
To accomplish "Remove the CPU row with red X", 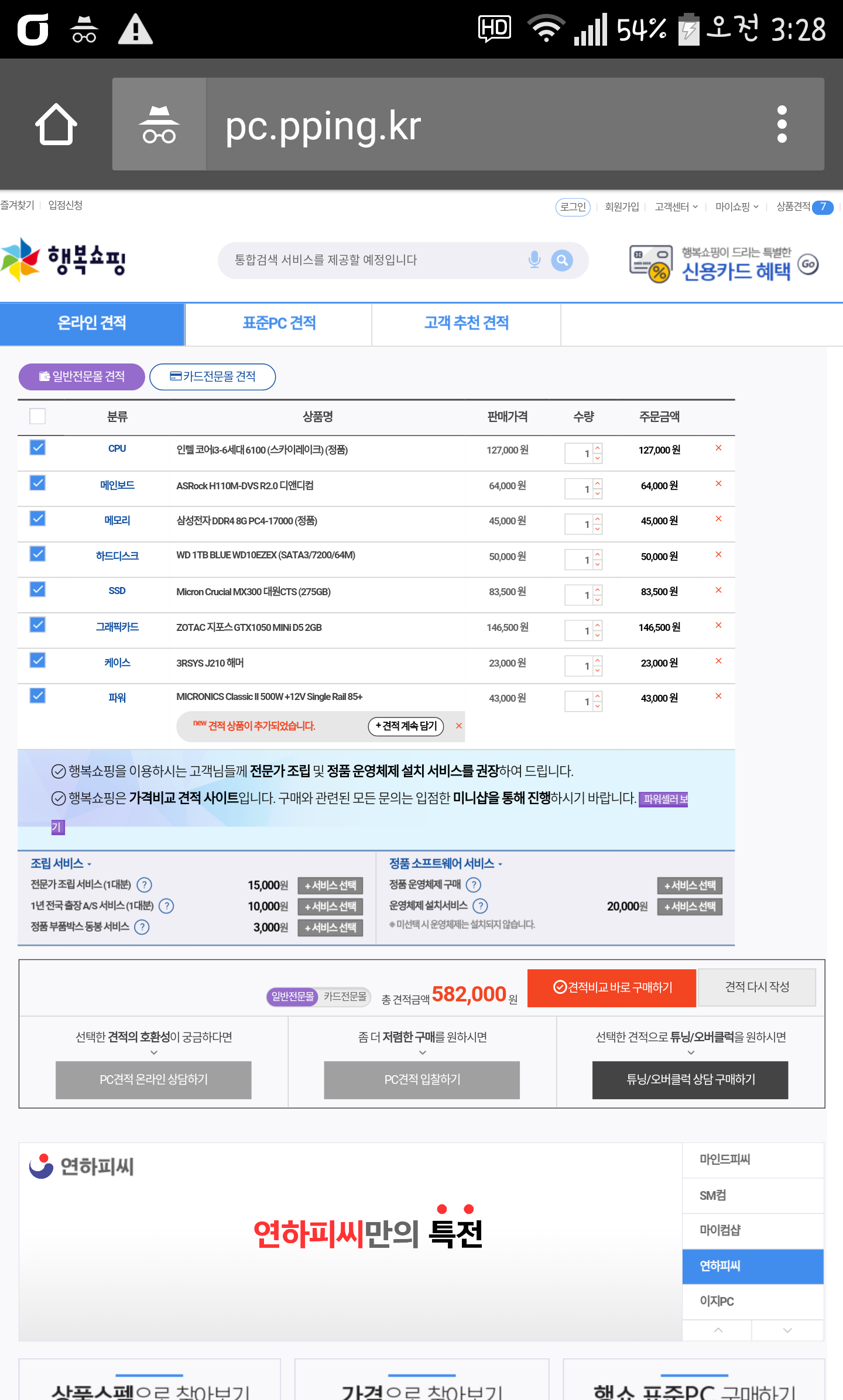I will coord(718,448).
